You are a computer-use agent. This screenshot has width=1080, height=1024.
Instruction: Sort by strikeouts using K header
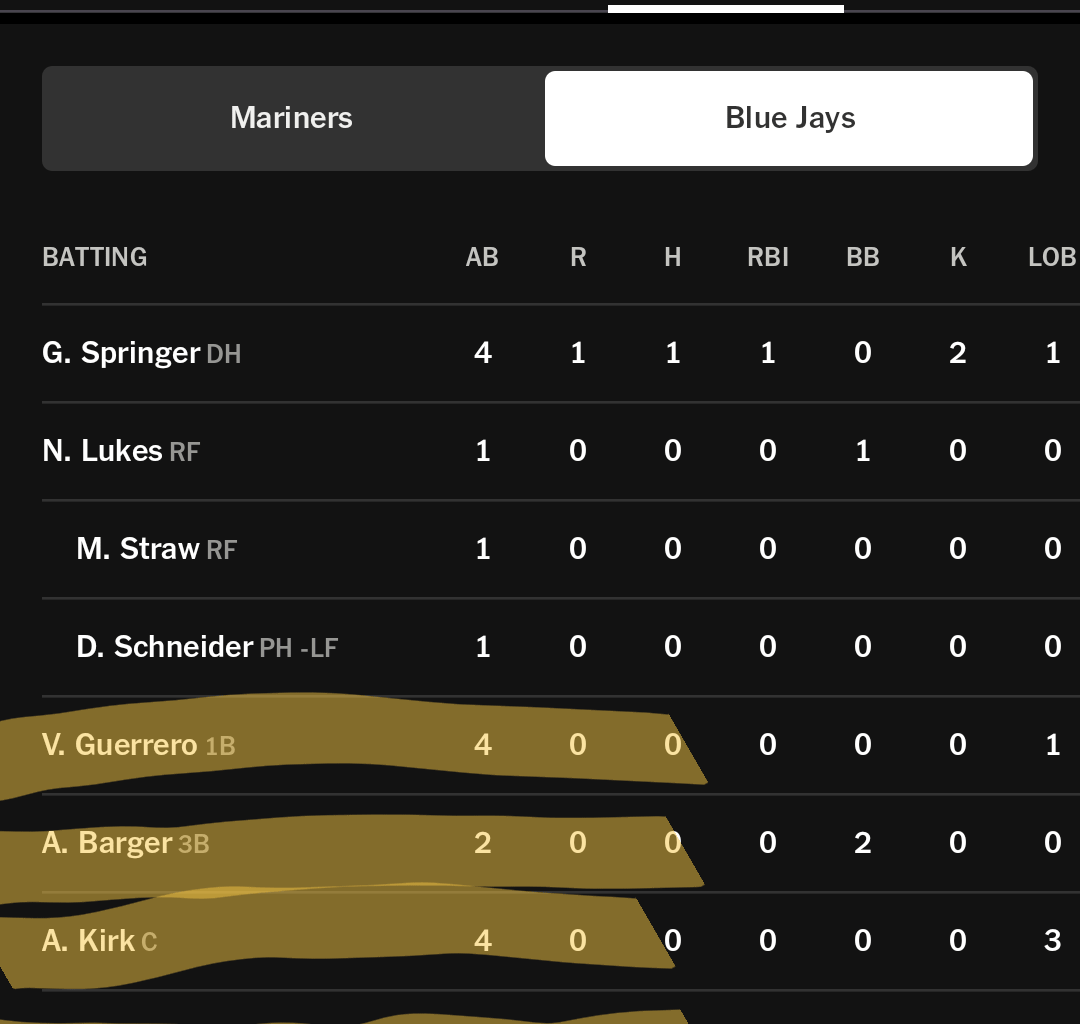pos(957,257)
